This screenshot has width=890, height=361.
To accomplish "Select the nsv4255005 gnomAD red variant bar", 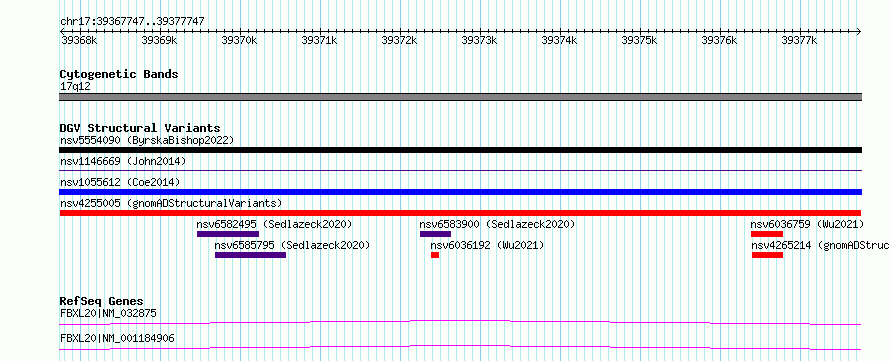I will coord(460,213).
